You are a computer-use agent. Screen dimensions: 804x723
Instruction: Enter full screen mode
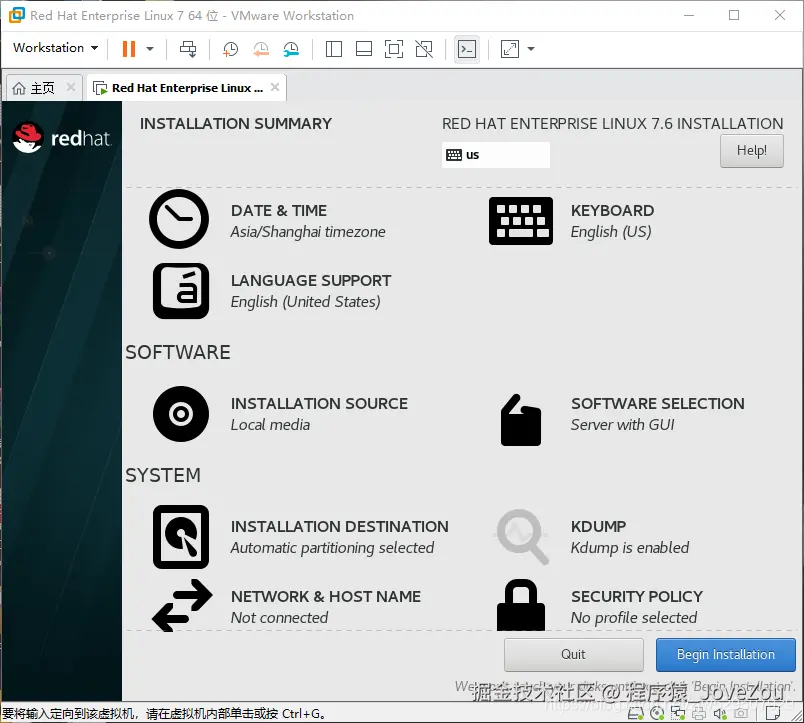[x=394, y=49]
